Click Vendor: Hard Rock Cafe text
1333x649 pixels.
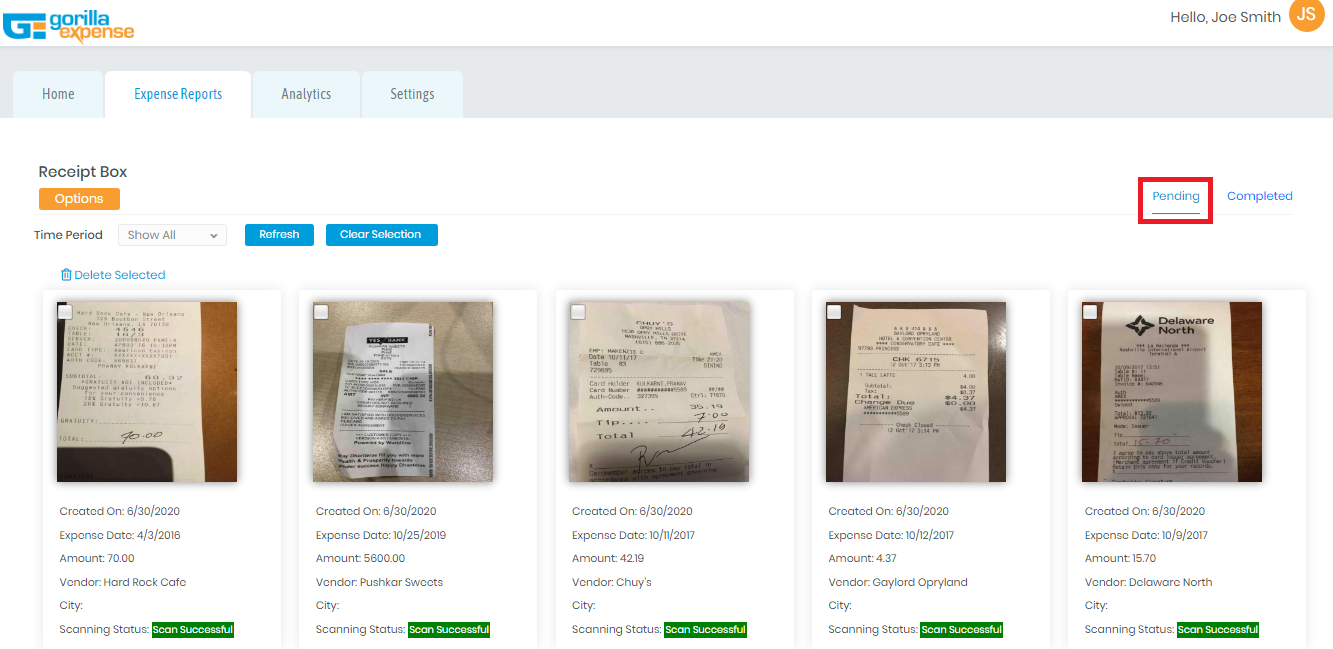[x=123, y=582]
